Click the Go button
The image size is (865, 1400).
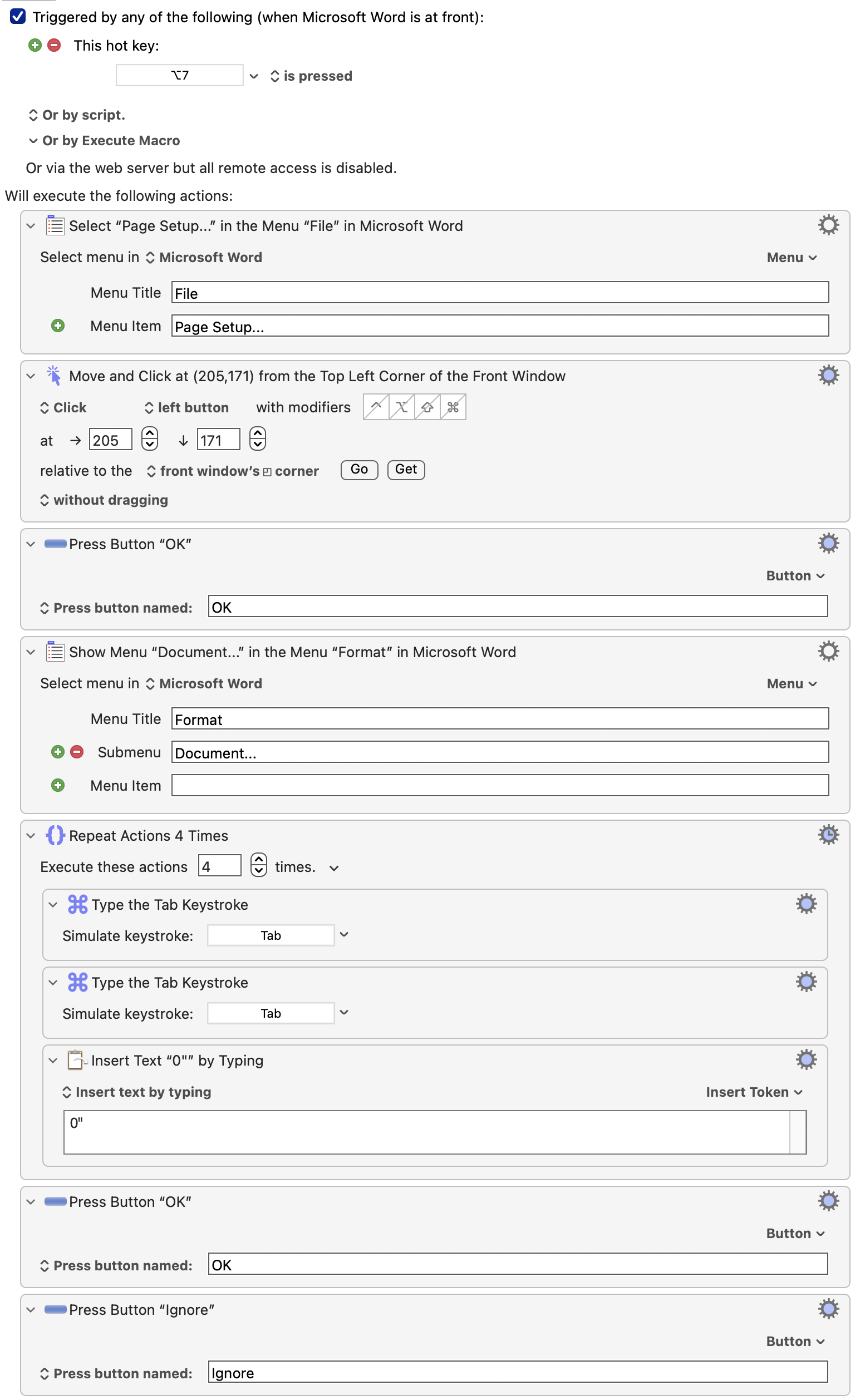click(x=359, y=470)
